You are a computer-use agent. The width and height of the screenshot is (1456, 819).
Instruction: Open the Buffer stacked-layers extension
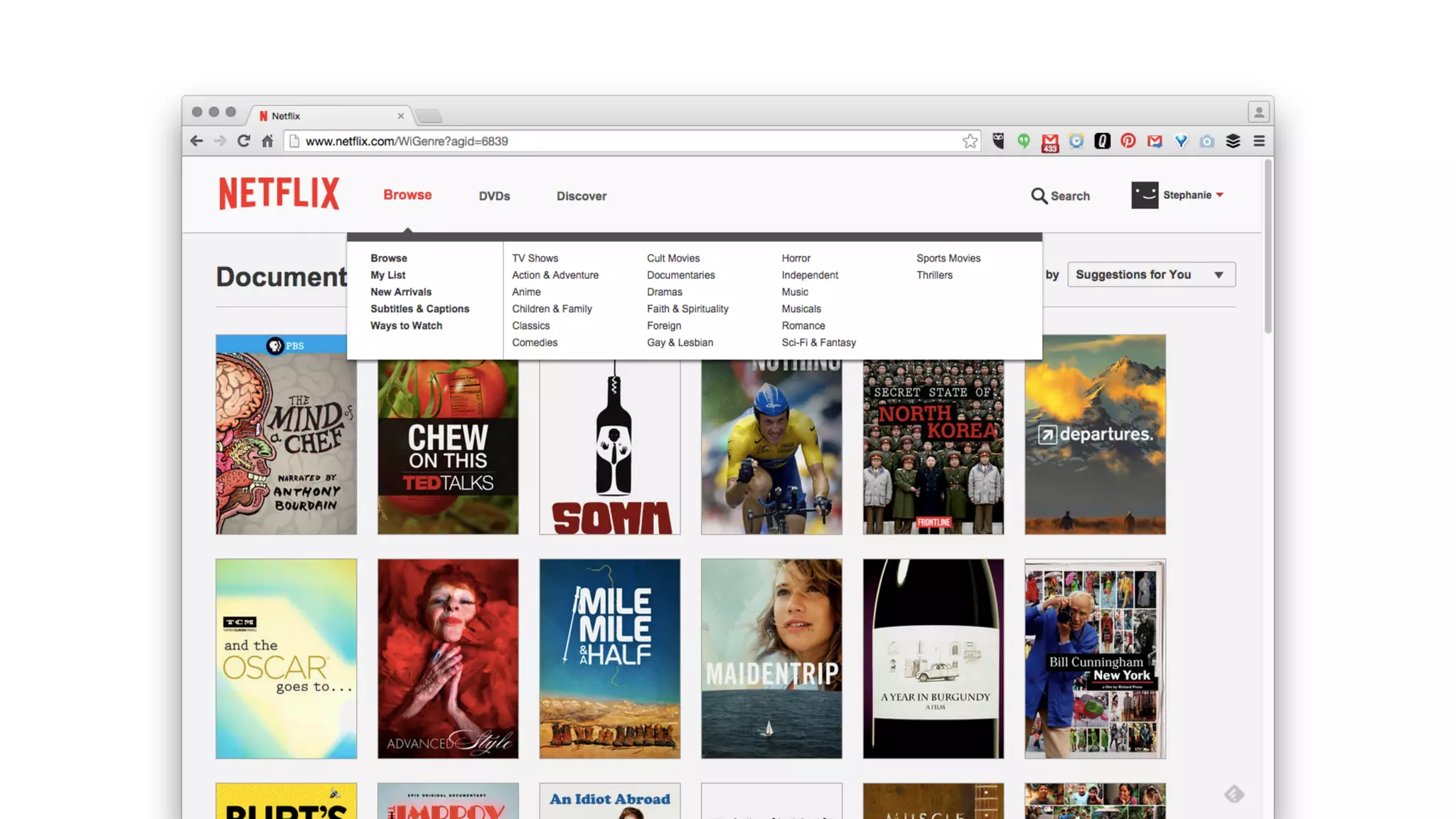coord(1233,141)
